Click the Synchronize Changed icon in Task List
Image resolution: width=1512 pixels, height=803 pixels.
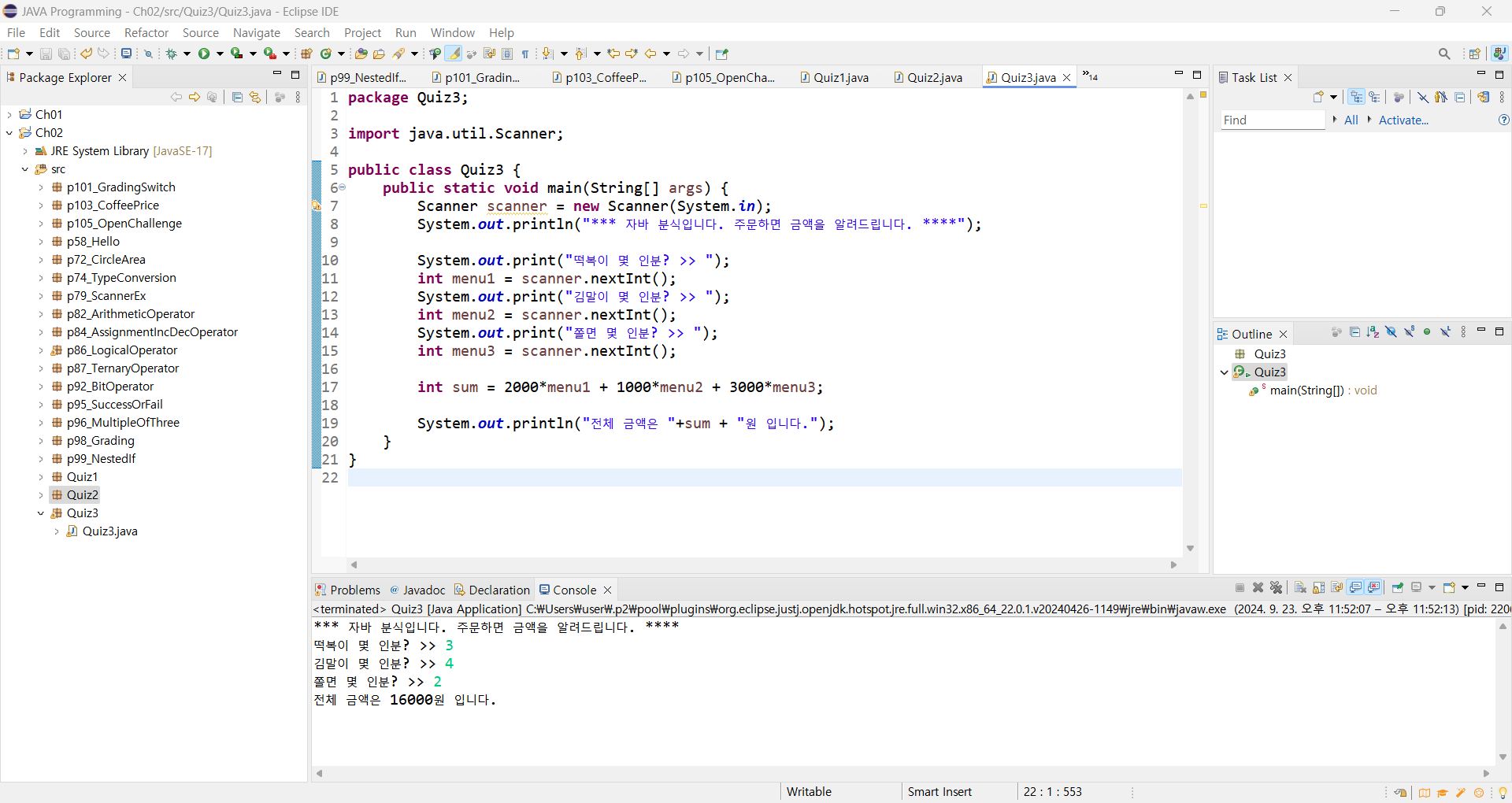tap(1484, 97)
